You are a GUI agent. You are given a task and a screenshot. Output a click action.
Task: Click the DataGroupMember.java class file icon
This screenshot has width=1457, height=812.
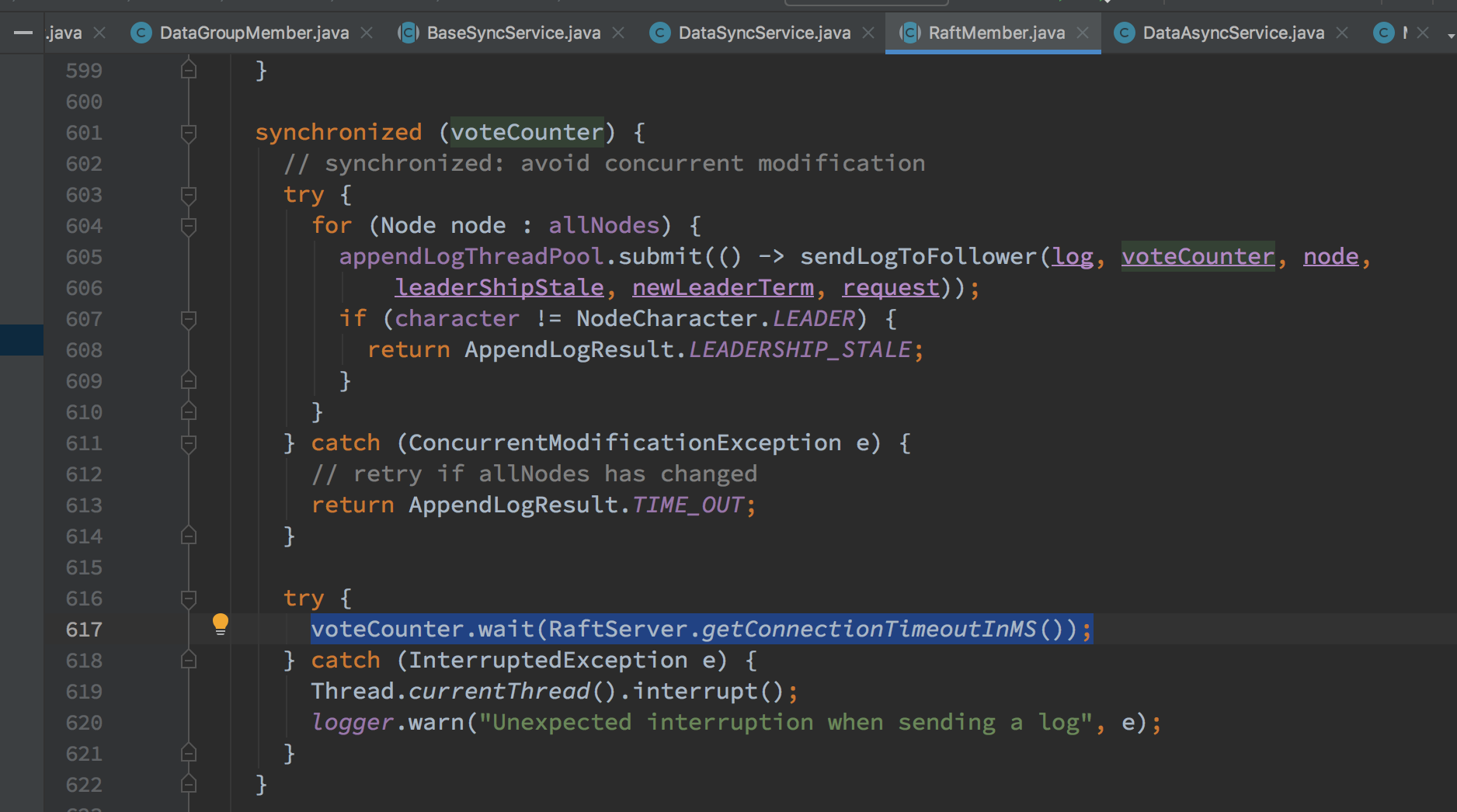(x=141, y=33)
